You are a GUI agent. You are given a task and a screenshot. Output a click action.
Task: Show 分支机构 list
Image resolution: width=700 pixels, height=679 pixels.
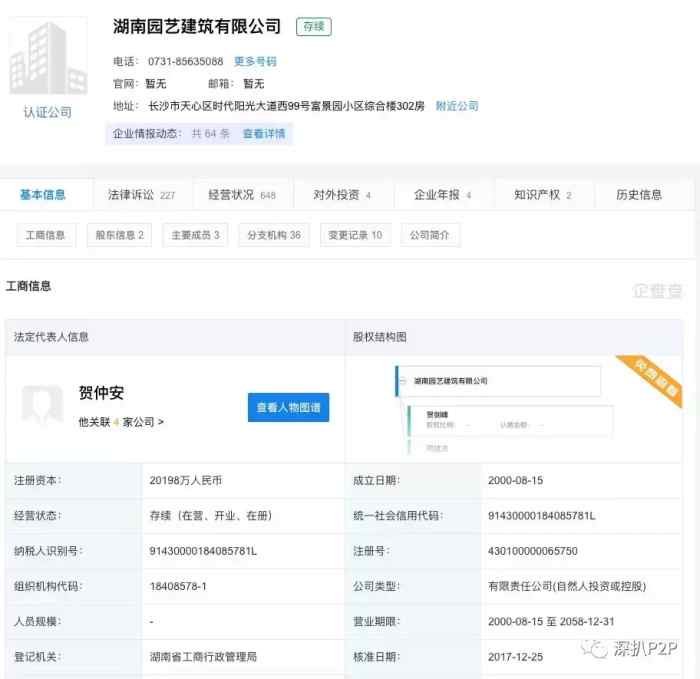(273, 235)
